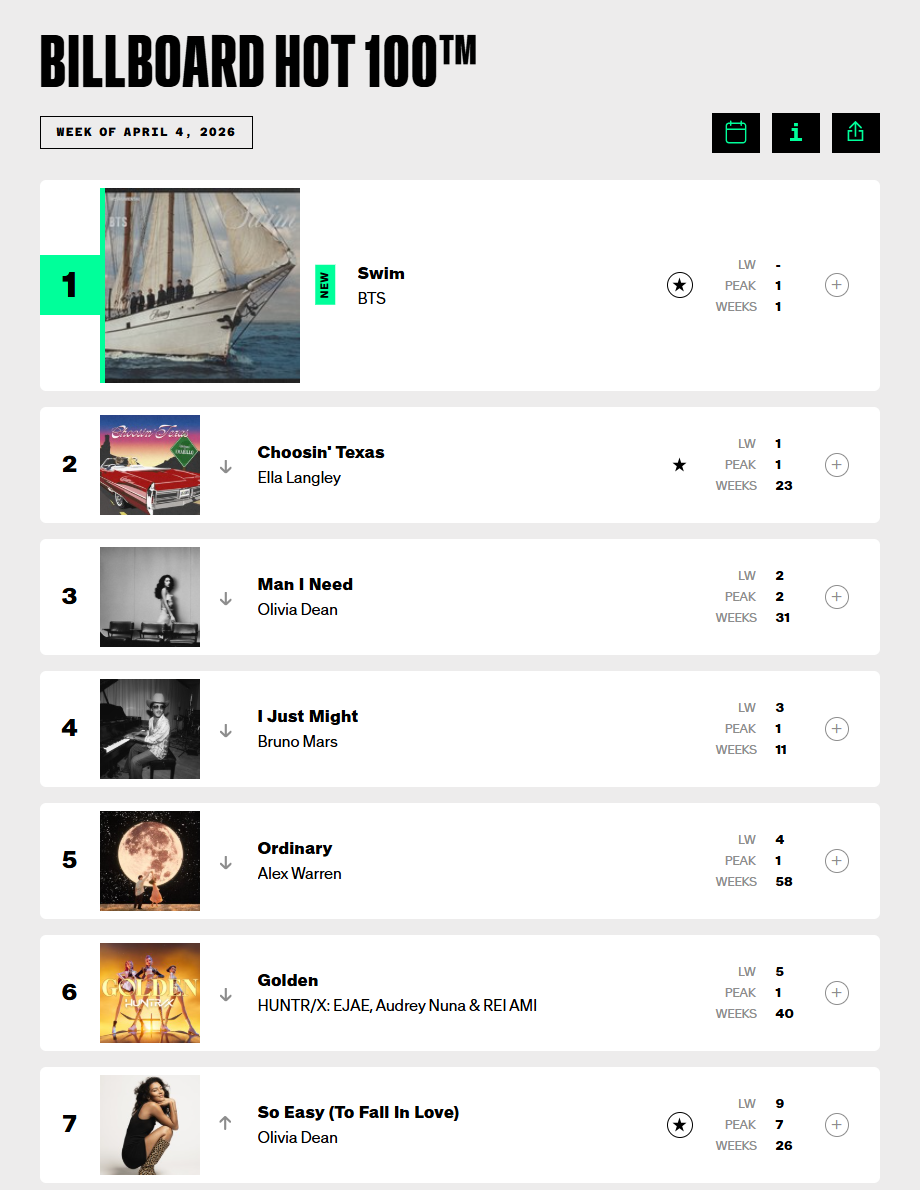The image size is (920, 1190).
Task: Expand the Ordinary row plus button
Action: point(837,861)
